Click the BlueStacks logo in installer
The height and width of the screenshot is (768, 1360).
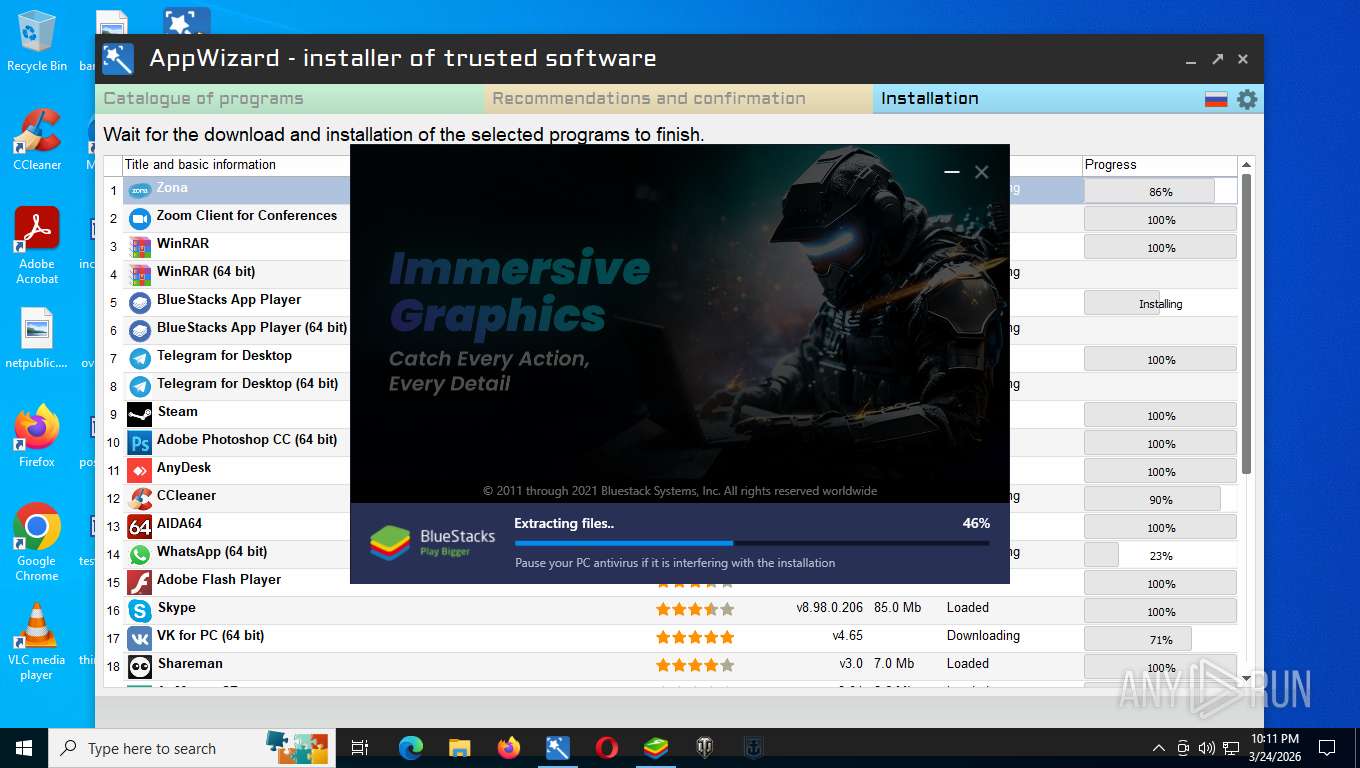(390, 543)
